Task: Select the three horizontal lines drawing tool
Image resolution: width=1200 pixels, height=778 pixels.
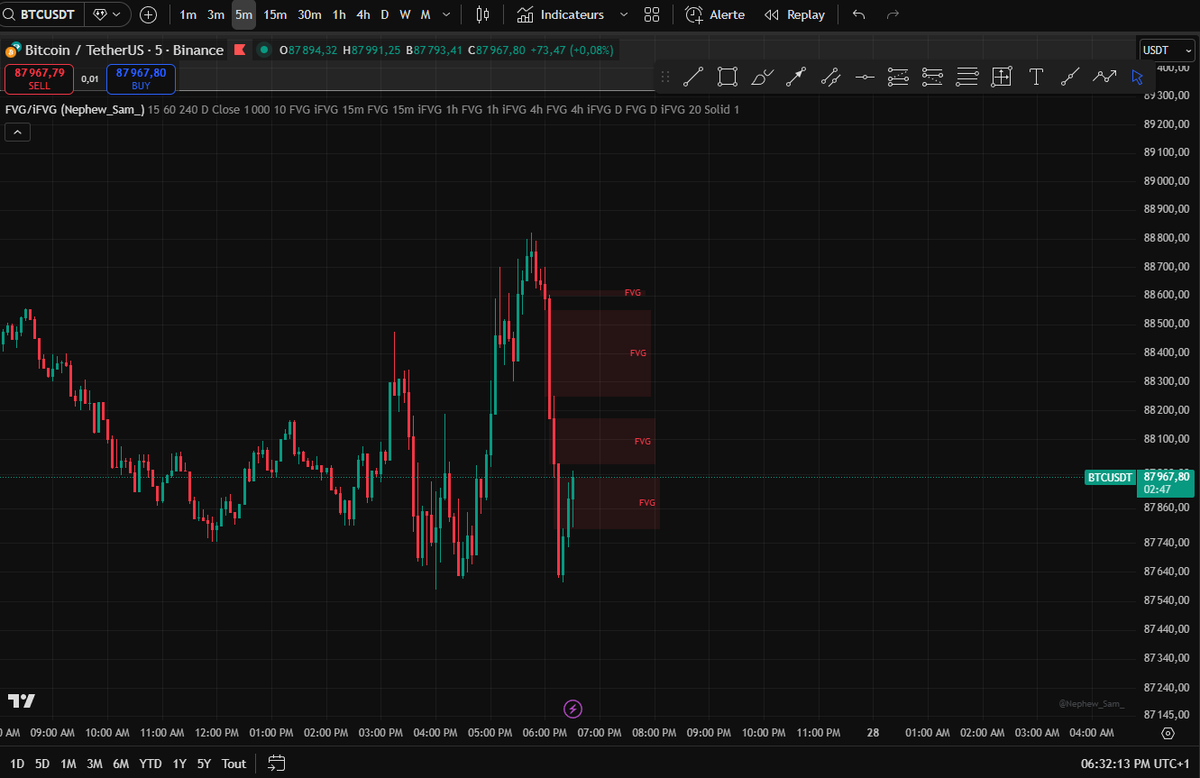Action: click(x=967, y=76)
